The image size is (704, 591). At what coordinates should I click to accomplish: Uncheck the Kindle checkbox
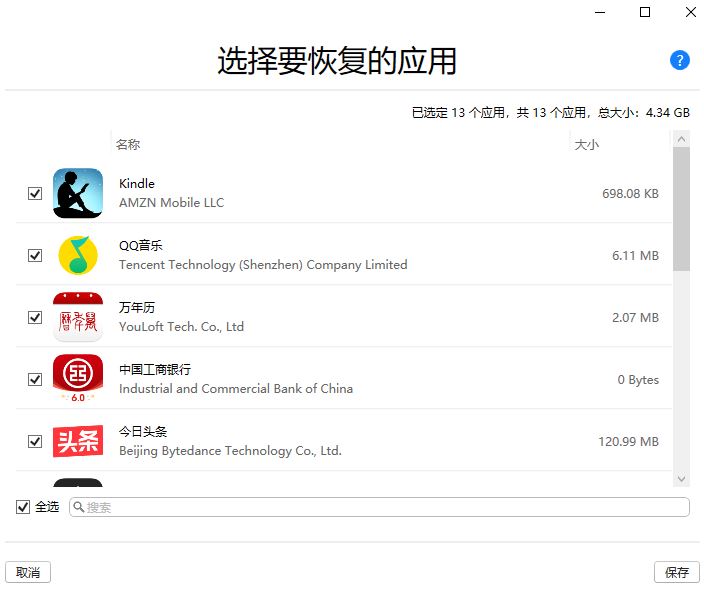[x=35, y=194]
